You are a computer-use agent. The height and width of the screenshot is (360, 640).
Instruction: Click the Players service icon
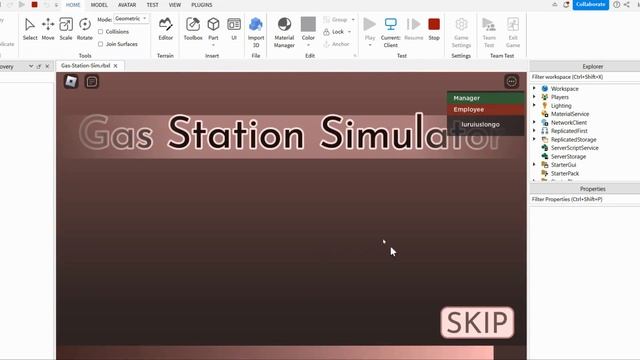[x=544, y=97]
